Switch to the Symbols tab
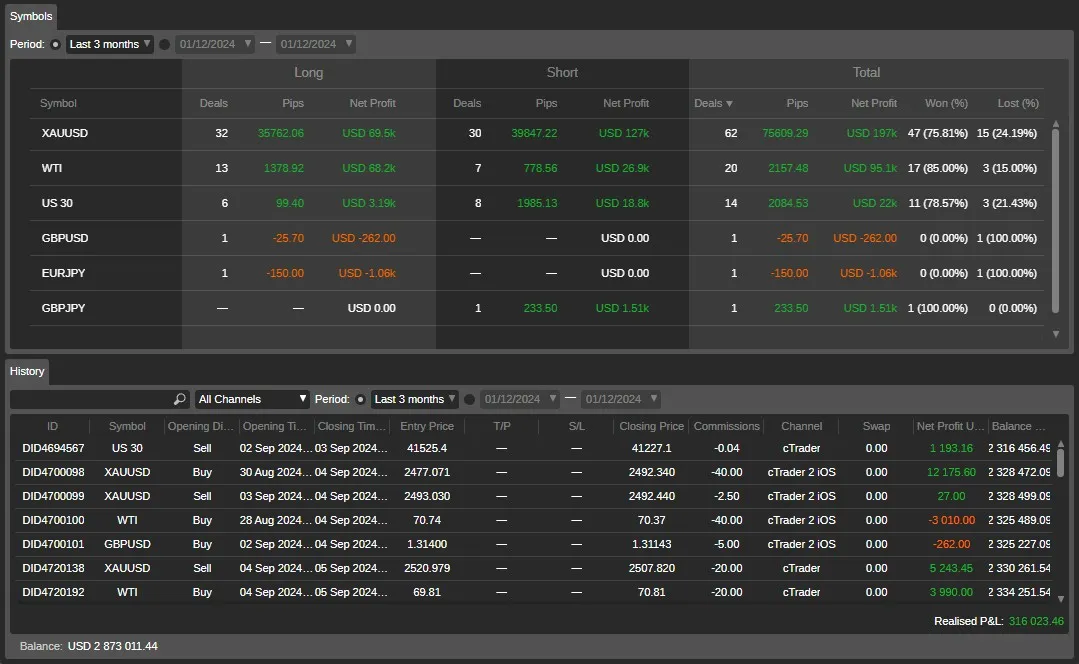Image resolution: width=1079 pixels, height=664 pixels. click(30, 16)
